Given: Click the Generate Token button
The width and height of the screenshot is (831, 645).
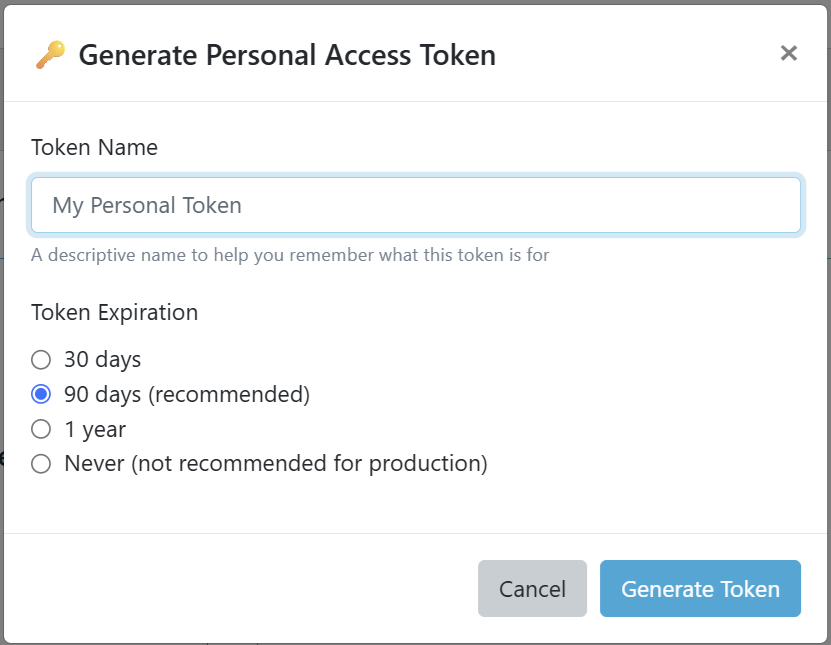Looking at the screenshot, I should [x=700, y=589].
